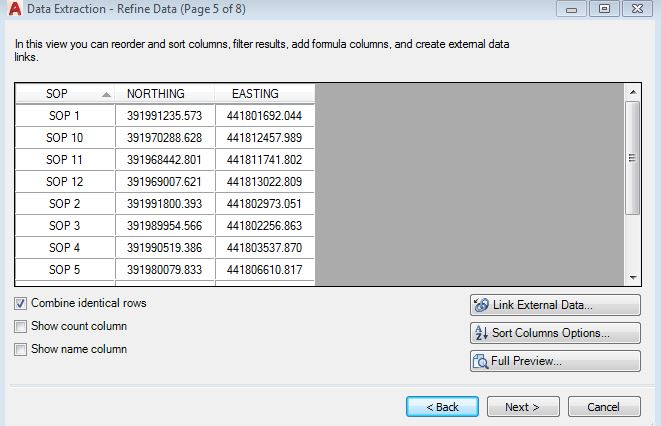661x426 pixels.
Task: Sort by the EASTING column header
Action: (x=265, y=94)
